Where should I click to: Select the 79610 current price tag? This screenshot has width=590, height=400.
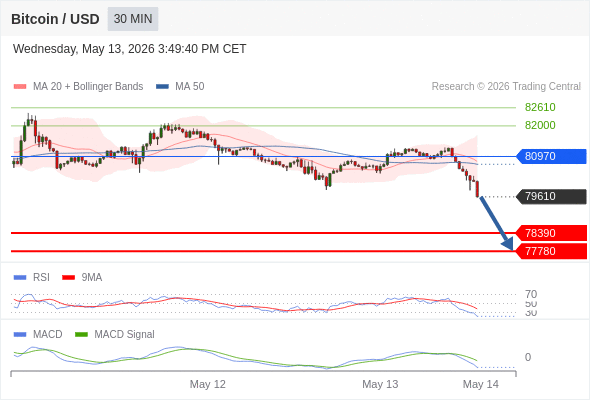click(551, 196)
